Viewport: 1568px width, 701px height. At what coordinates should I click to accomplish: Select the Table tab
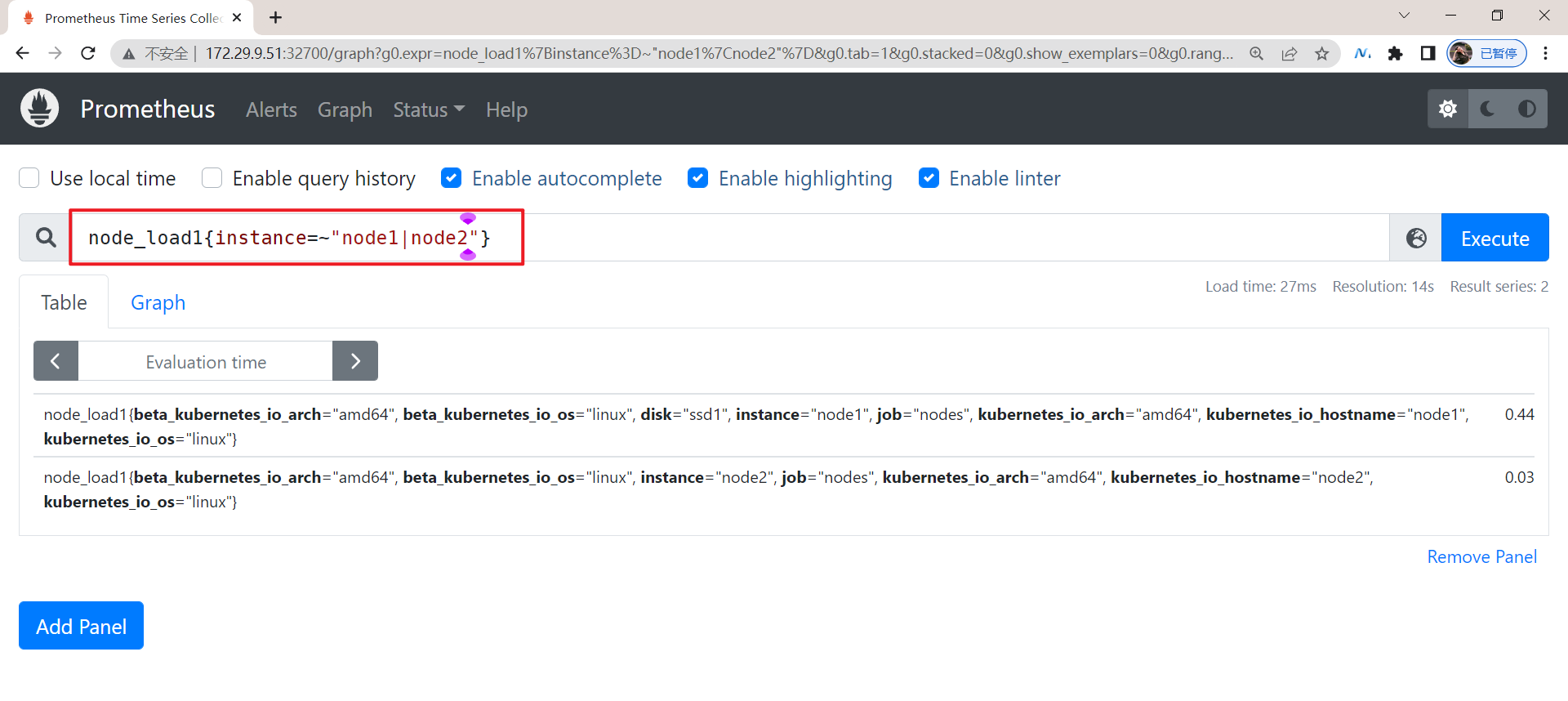[64, 302]
